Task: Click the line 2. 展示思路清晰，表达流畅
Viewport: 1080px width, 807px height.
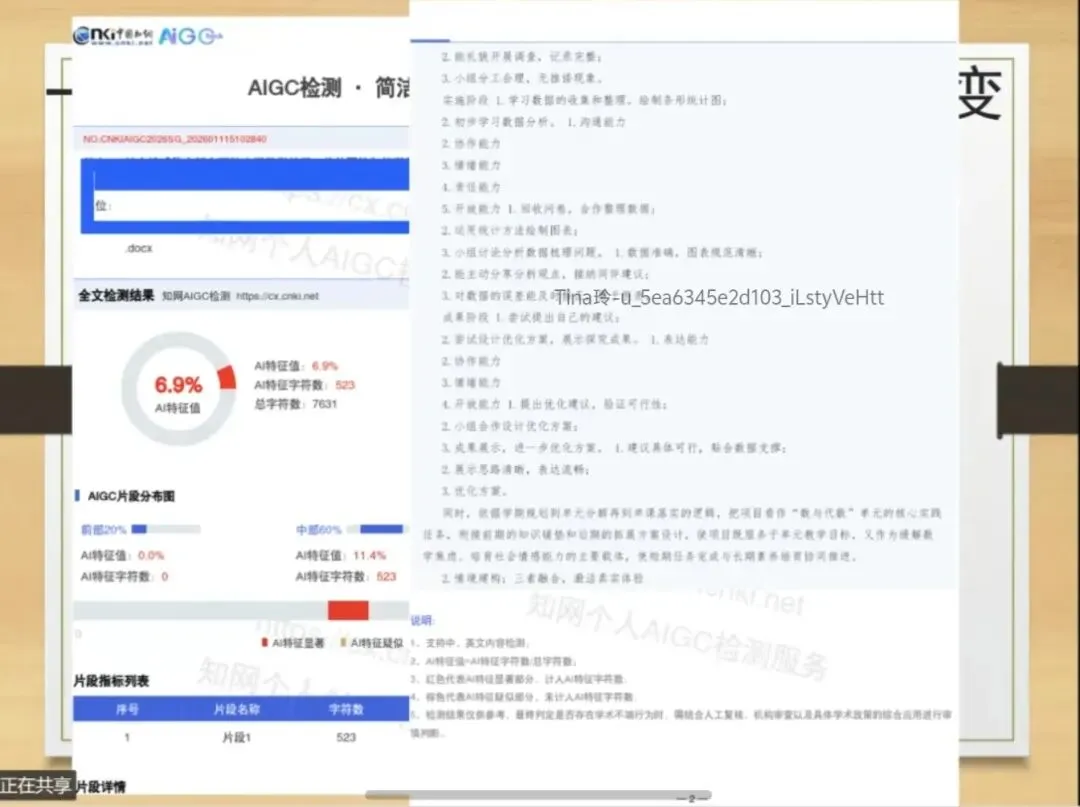Action: point(515,470)
